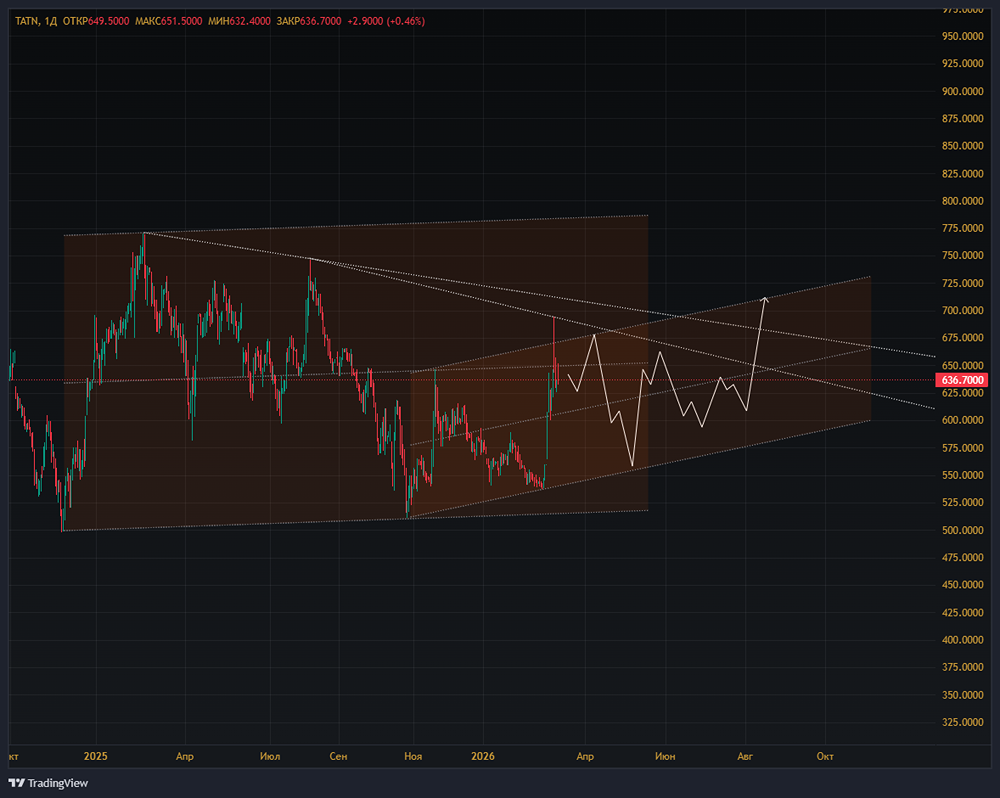The image size is (1000, 798).
Task: Click the 425.0000 price axis label
Action: click(x=962, y=612)
